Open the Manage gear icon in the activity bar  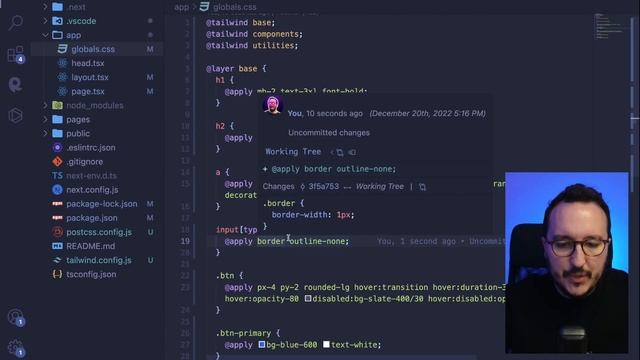16,347
